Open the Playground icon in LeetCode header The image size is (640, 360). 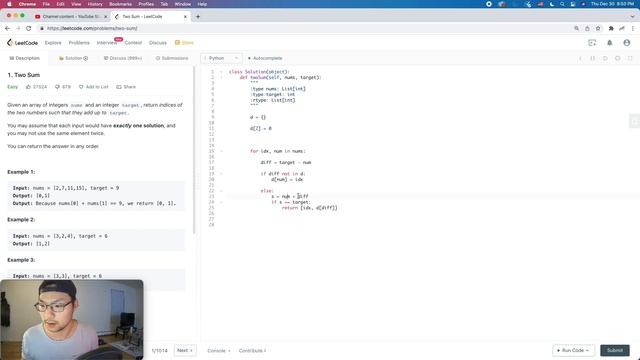pos(592,42)
